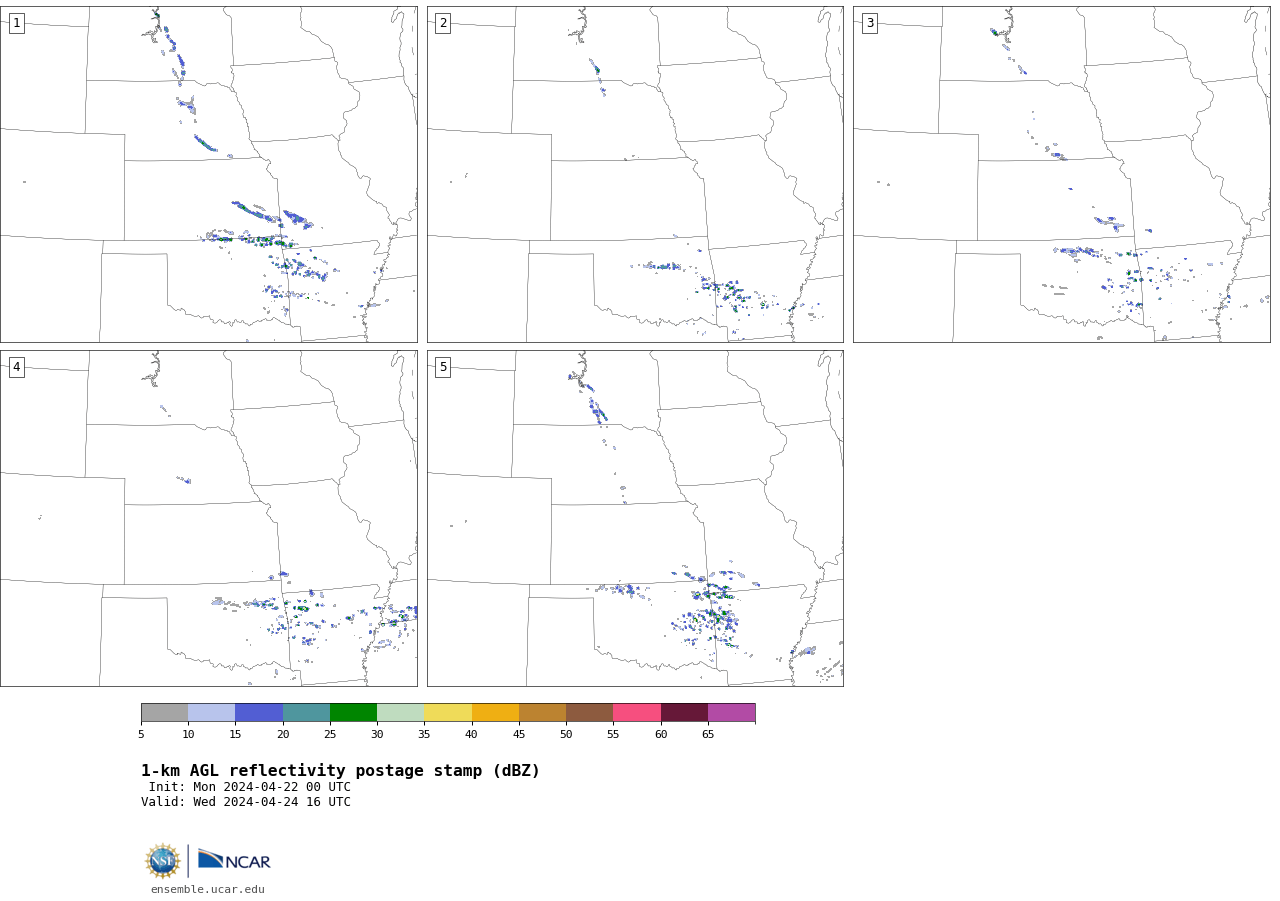Click the colorbar tick label 65
Screen dimensions: 1280x901
(708, 735)
